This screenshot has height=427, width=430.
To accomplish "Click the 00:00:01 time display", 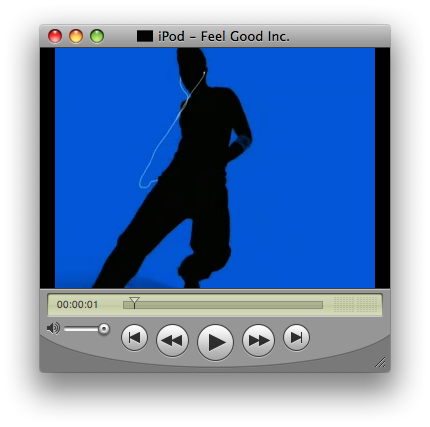I will point(77,305).
